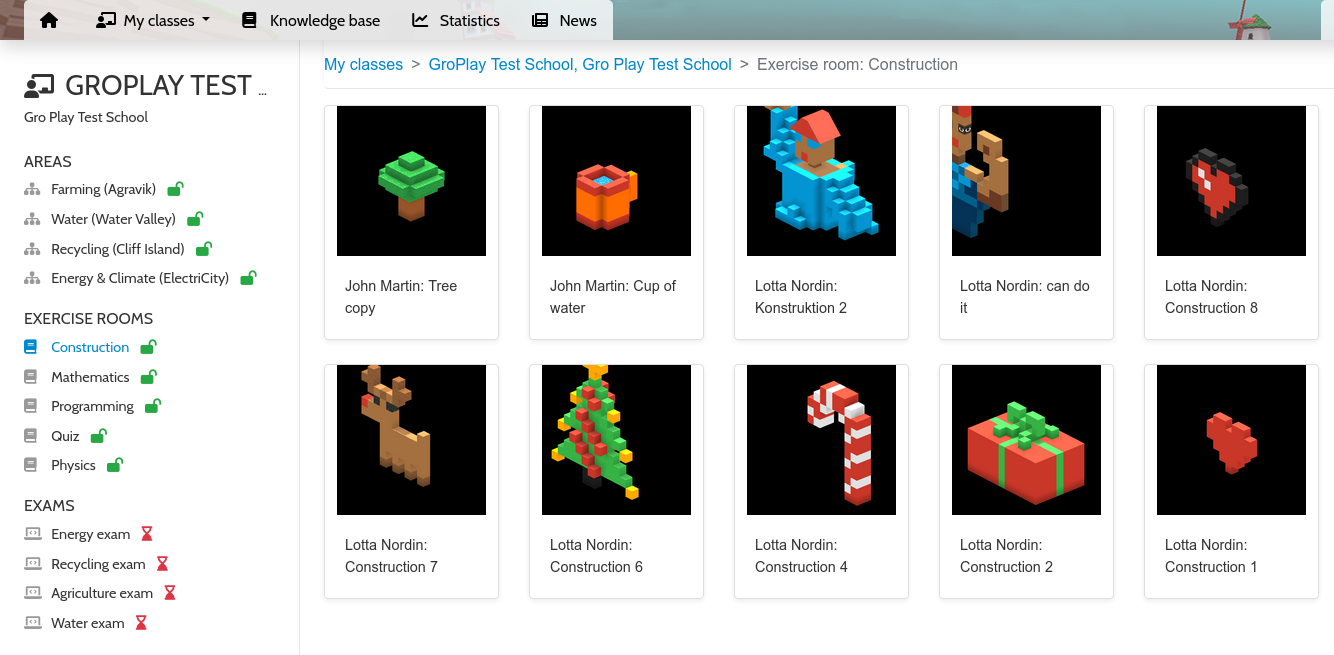Image resolution: width=1334 pixels, height=655 pixels.
Task: Open the My classes dropdown menu
Action: point(153,20)
